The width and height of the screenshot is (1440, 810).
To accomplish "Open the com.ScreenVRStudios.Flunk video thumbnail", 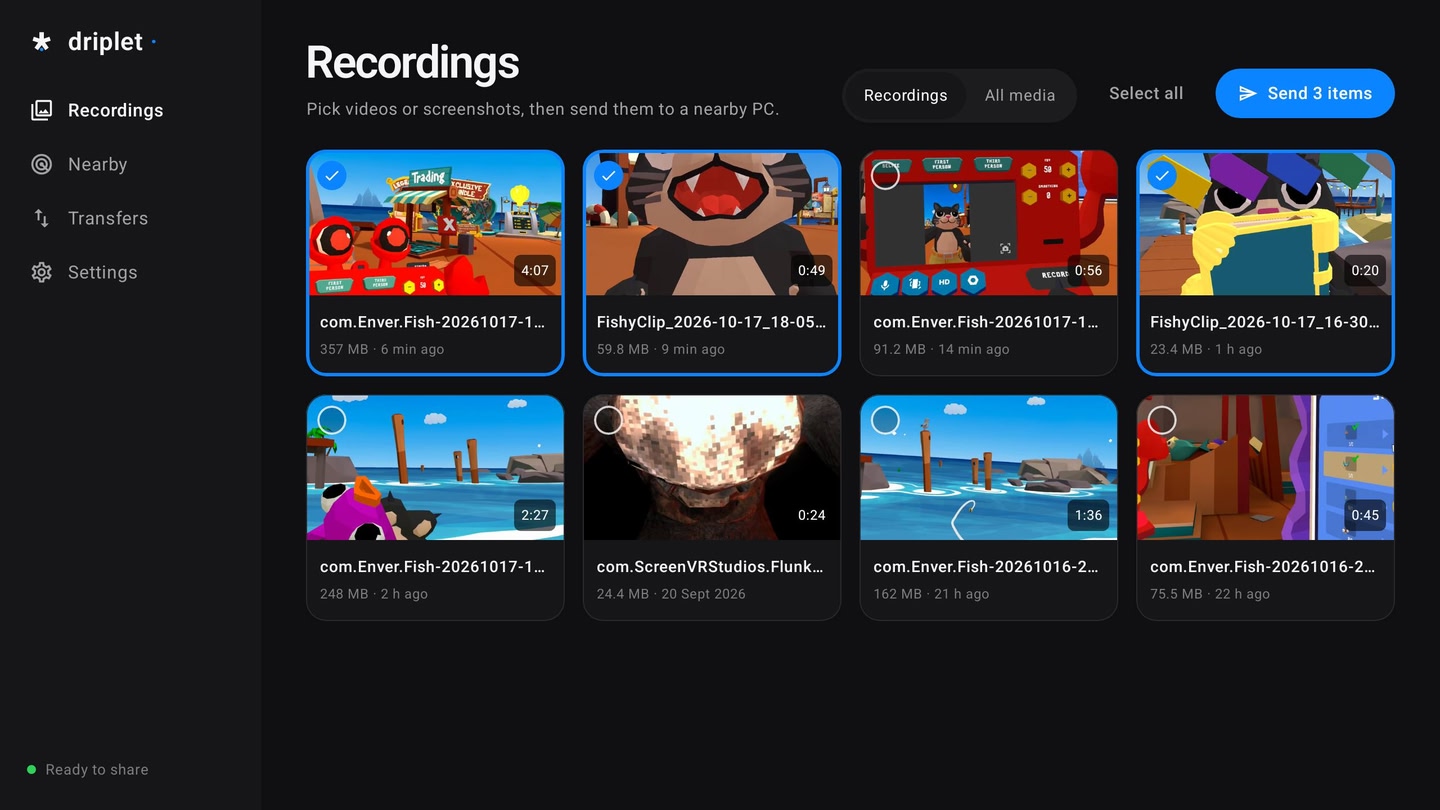I will click(x=712, y=467).
